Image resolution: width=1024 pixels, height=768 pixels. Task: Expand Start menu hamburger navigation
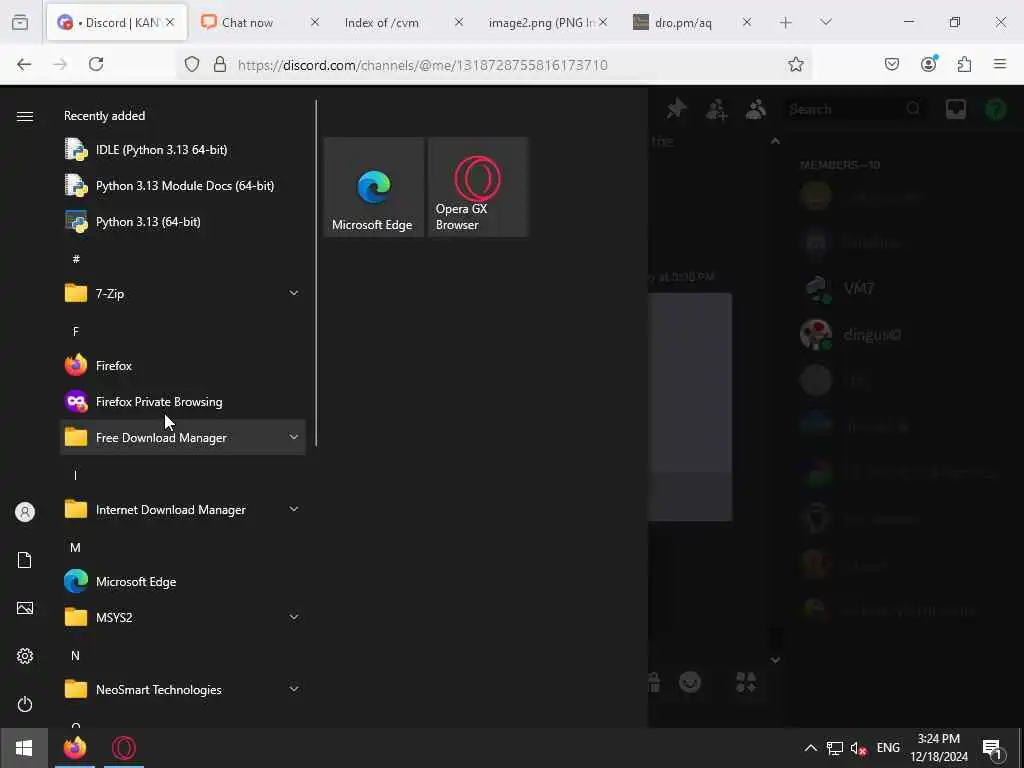click(x=25, y=116)
